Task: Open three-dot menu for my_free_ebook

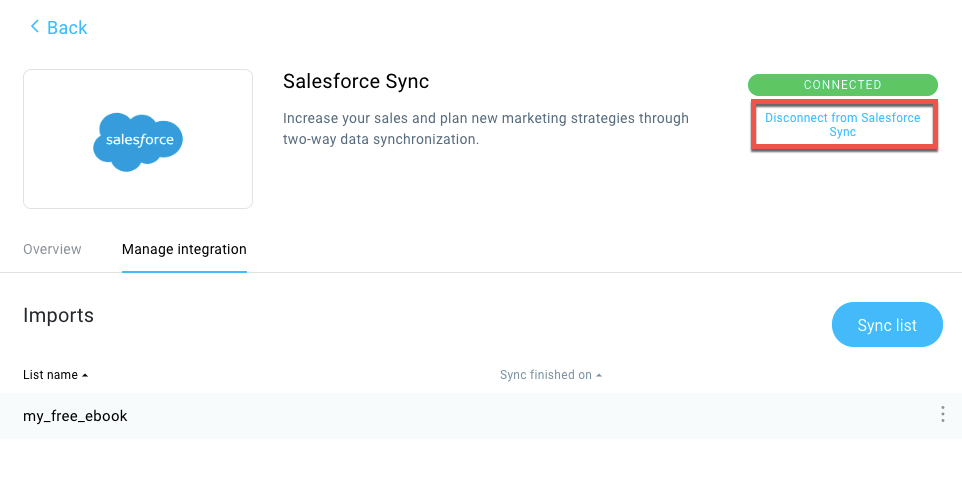Action: click(x=942, y=415)
